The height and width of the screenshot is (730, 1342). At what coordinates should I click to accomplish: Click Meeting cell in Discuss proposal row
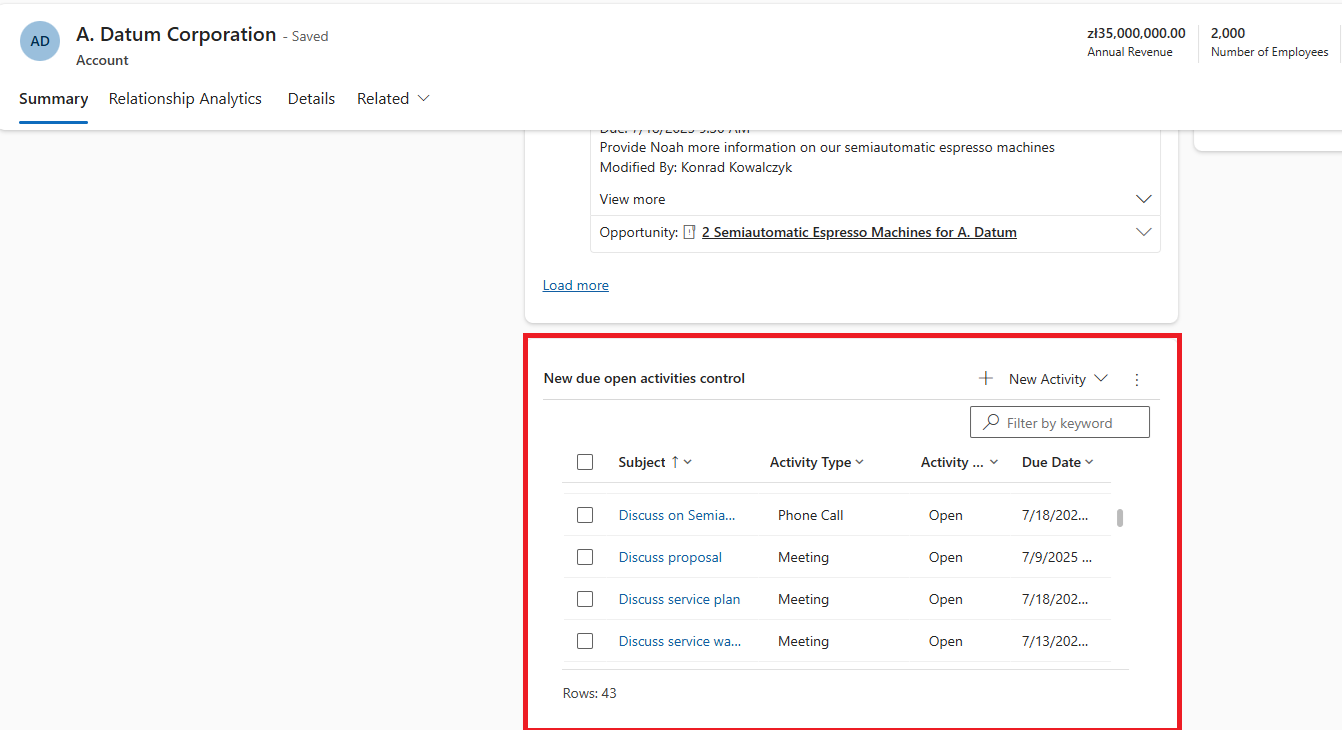(x=803, y=557)
